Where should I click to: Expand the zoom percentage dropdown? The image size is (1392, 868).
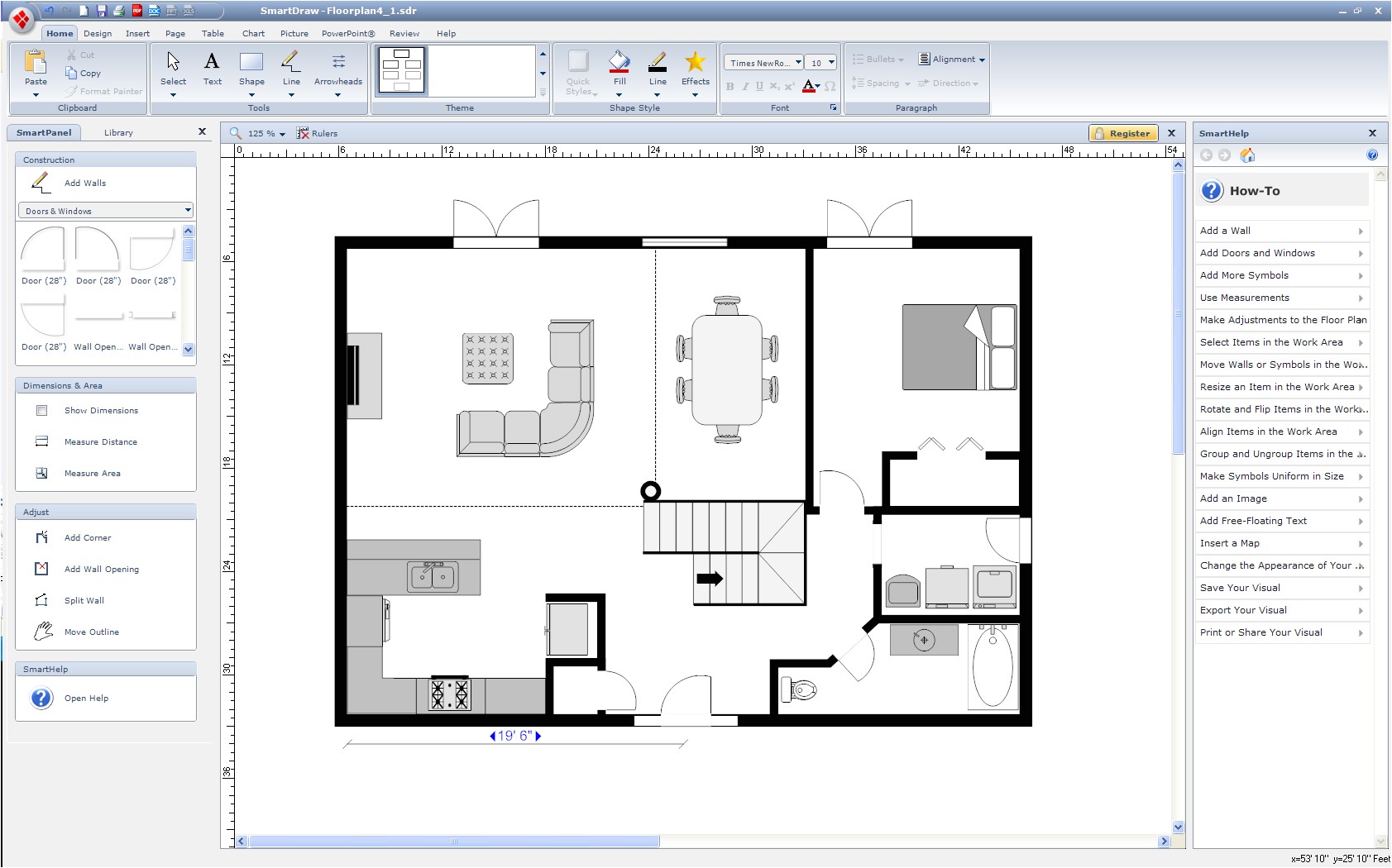282,133
